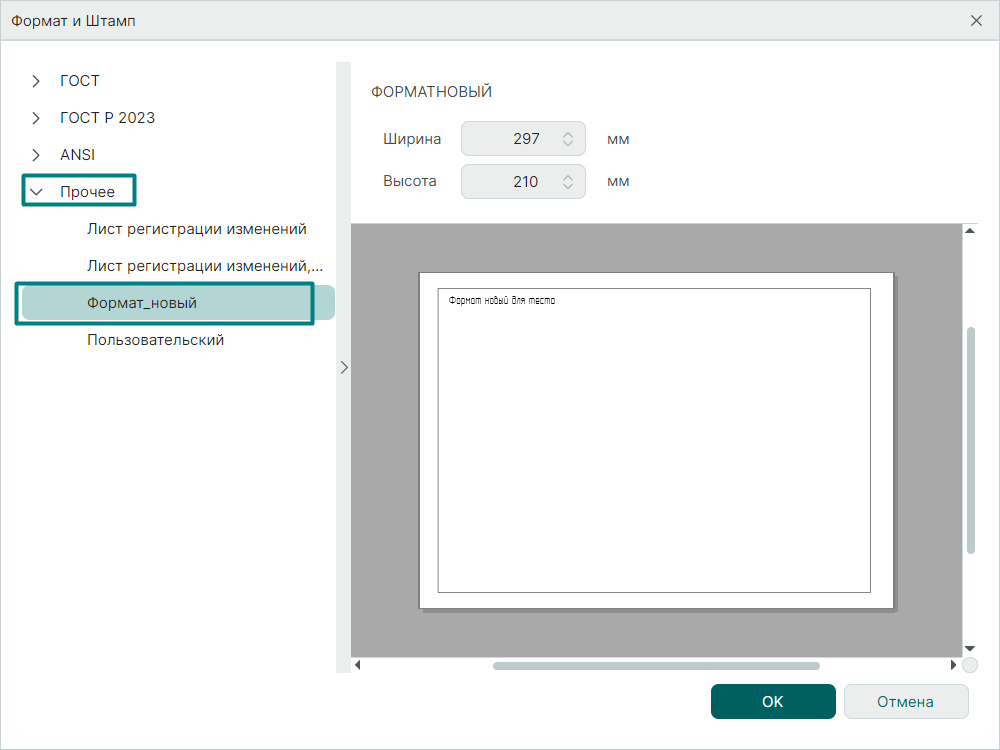Click the Ширина value field
Screen dimensions: 1000x750
(x=512, y=139)
